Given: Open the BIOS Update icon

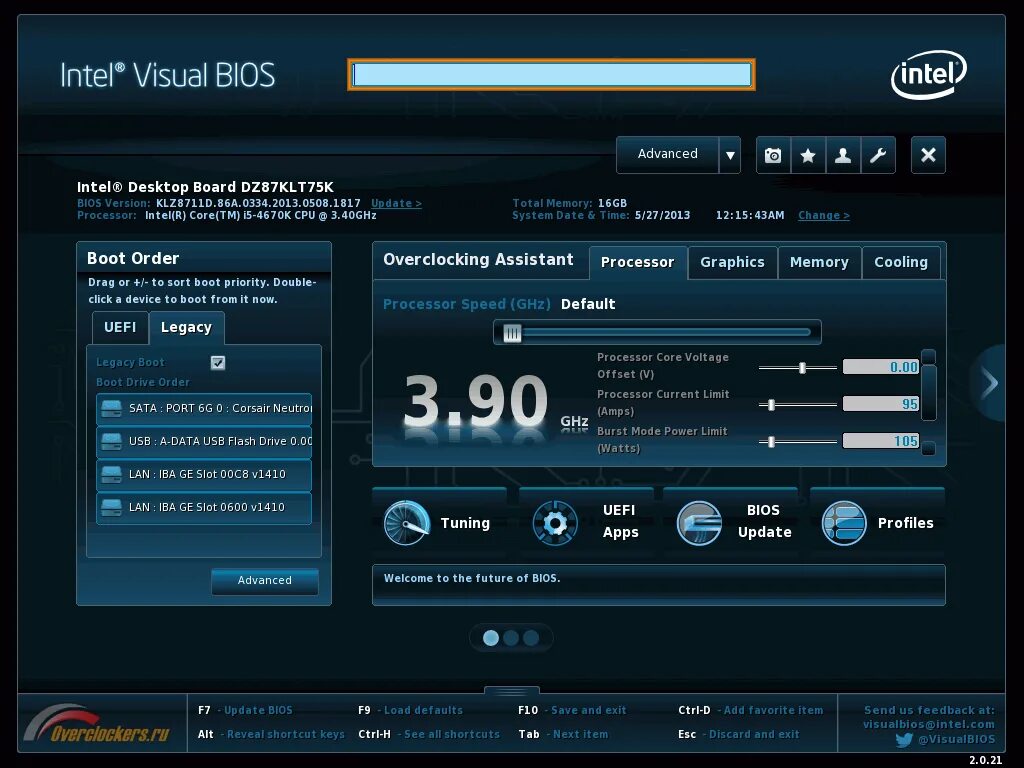Looking at the screenshot, I should click(699, 522).
